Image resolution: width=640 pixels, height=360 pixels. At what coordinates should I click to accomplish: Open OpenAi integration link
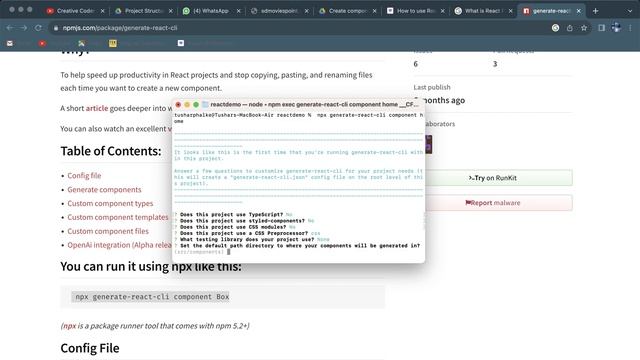(119, 245)
